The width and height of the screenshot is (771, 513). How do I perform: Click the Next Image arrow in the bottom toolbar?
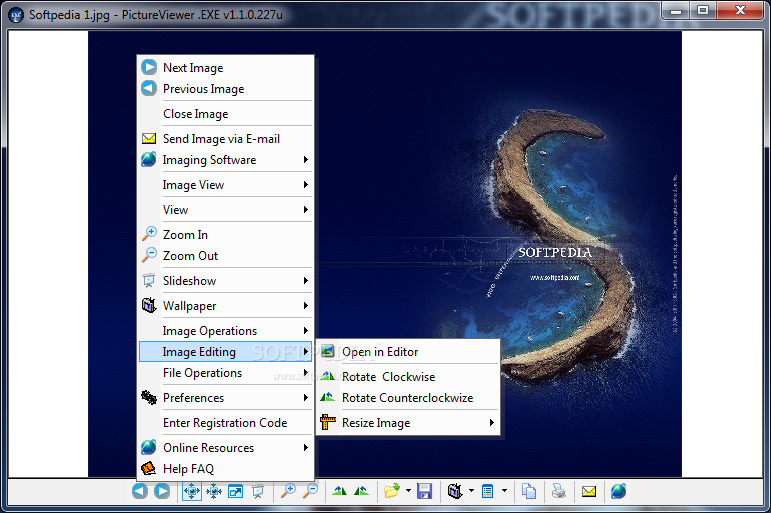pyautogui.click(x=162, y=491)
